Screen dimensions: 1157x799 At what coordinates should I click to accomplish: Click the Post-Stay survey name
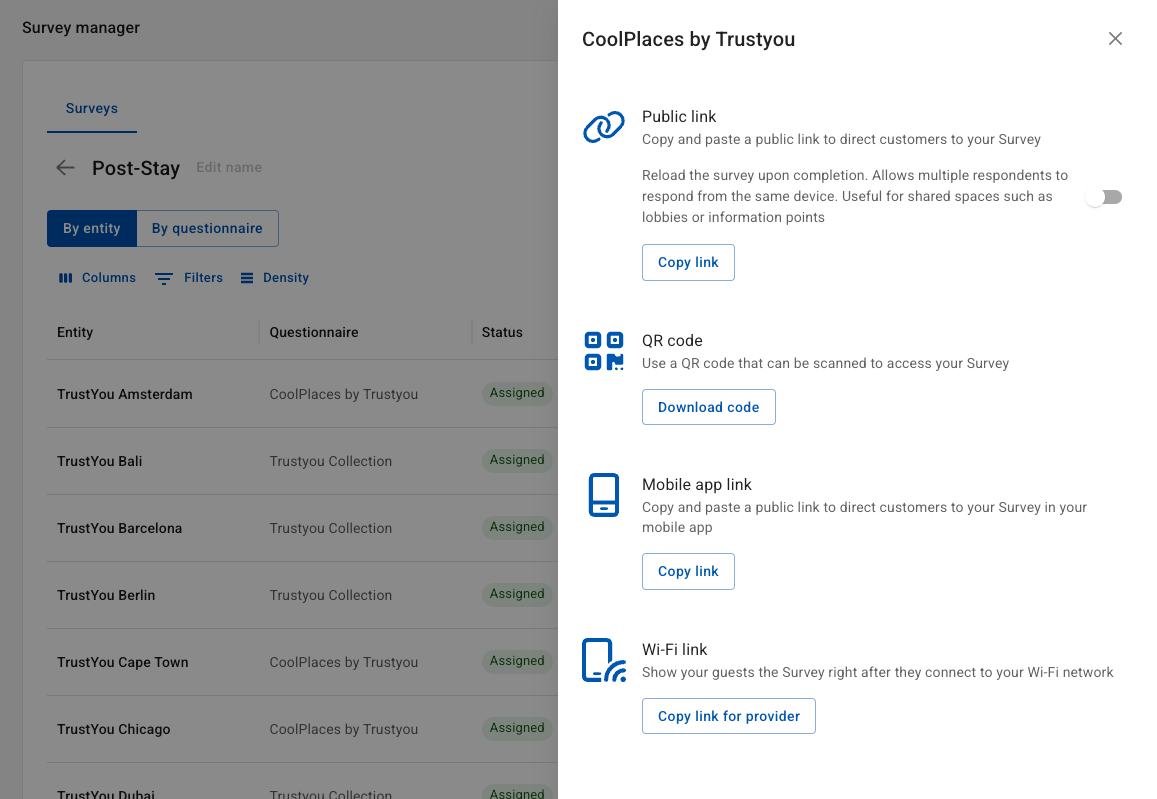(136, 168)
